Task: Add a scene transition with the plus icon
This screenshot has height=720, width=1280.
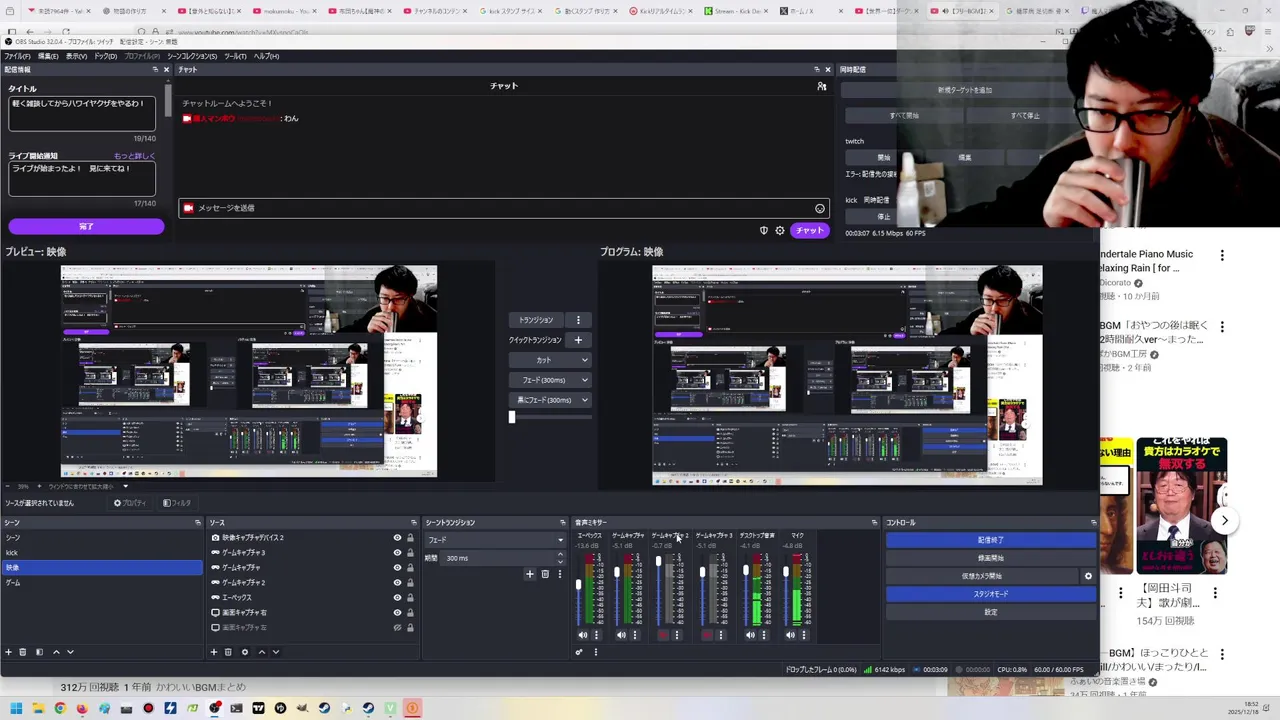Action: point(530,574)
